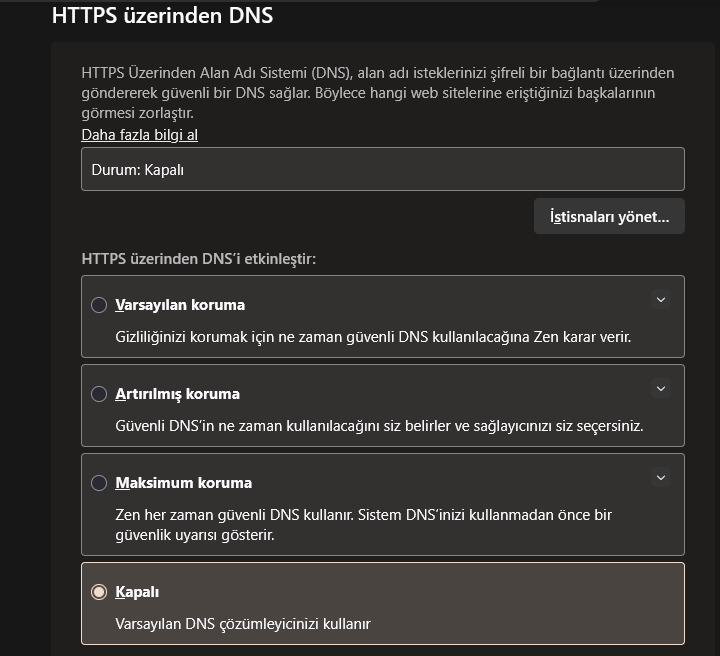
Task: Select the Maksimum koruma radio button
Action: tap(99, 483)
